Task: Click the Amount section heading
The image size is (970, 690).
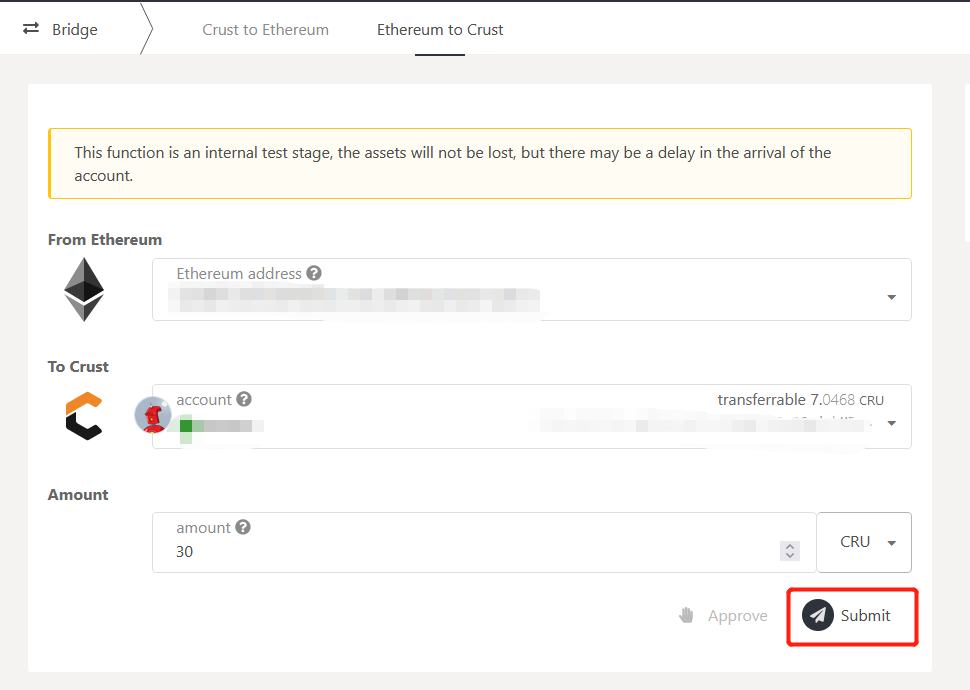Action: coord(78,494)
